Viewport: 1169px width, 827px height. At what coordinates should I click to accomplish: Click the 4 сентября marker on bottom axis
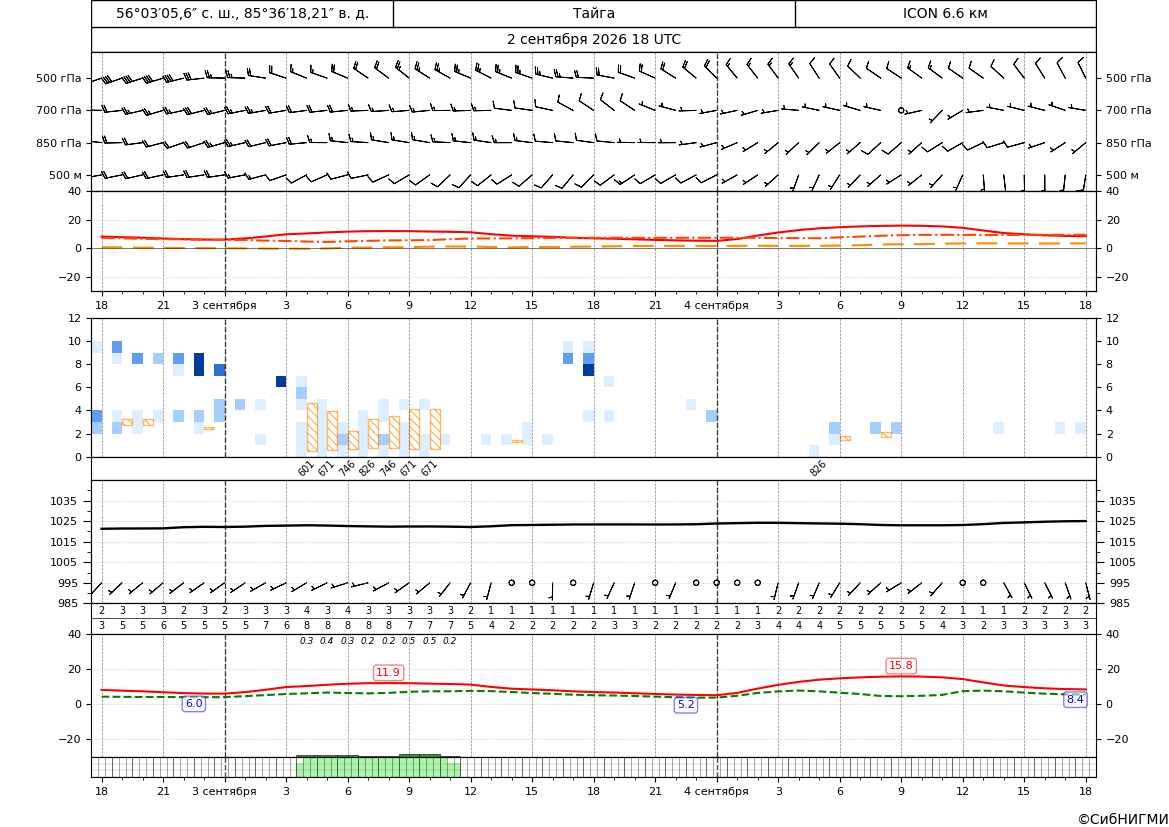(x=716, y=791)
